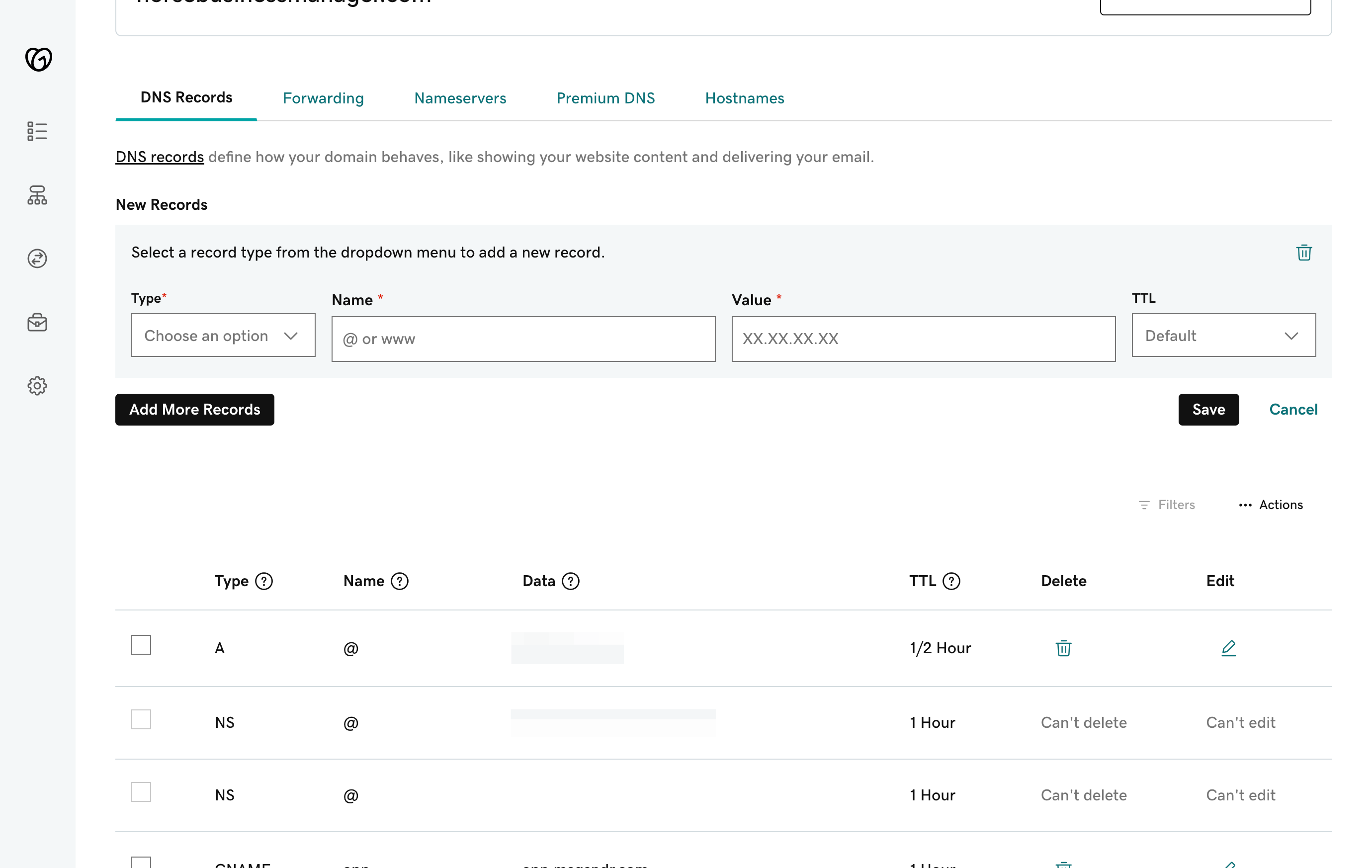Click the '1/2 Hour' TTL cell
The height and width of the screenshot is (868, 1372).
940,648
